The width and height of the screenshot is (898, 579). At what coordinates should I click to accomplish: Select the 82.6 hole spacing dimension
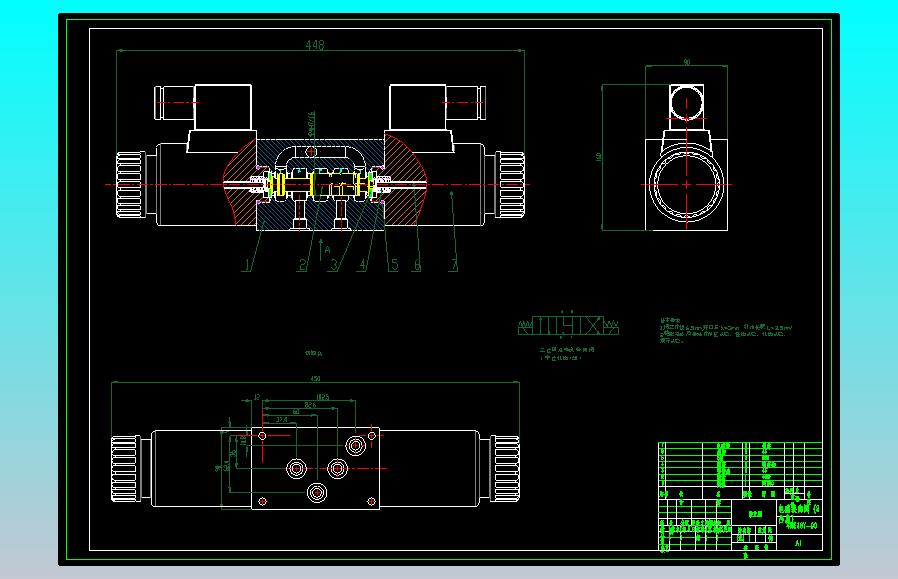point(310,405)
